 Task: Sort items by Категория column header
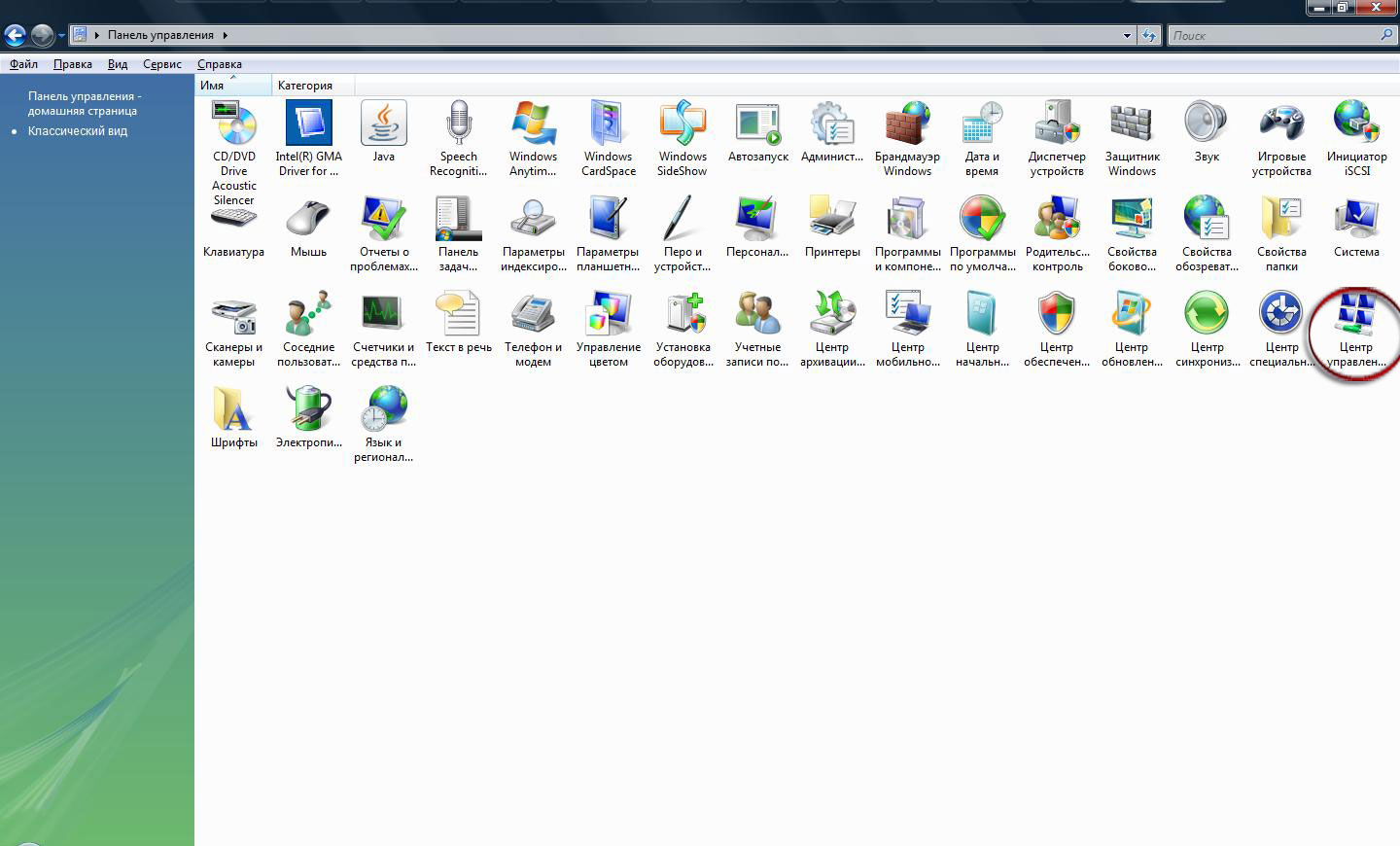coord(313,86)
